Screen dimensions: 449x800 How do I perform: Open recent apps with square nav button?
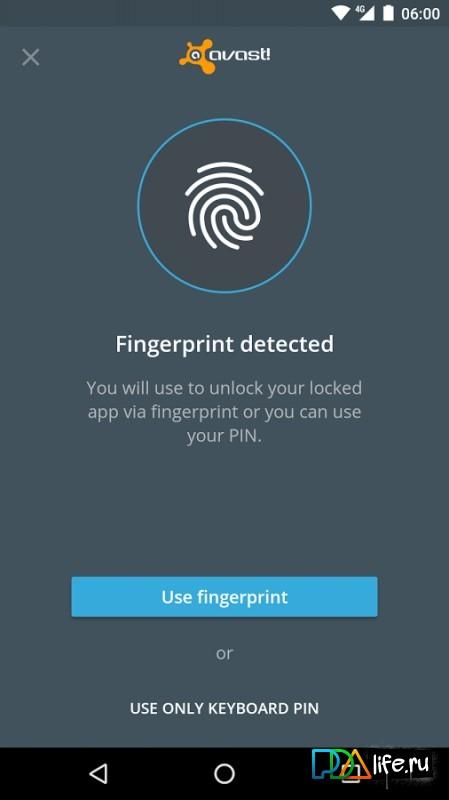click(x=350, y=773)
